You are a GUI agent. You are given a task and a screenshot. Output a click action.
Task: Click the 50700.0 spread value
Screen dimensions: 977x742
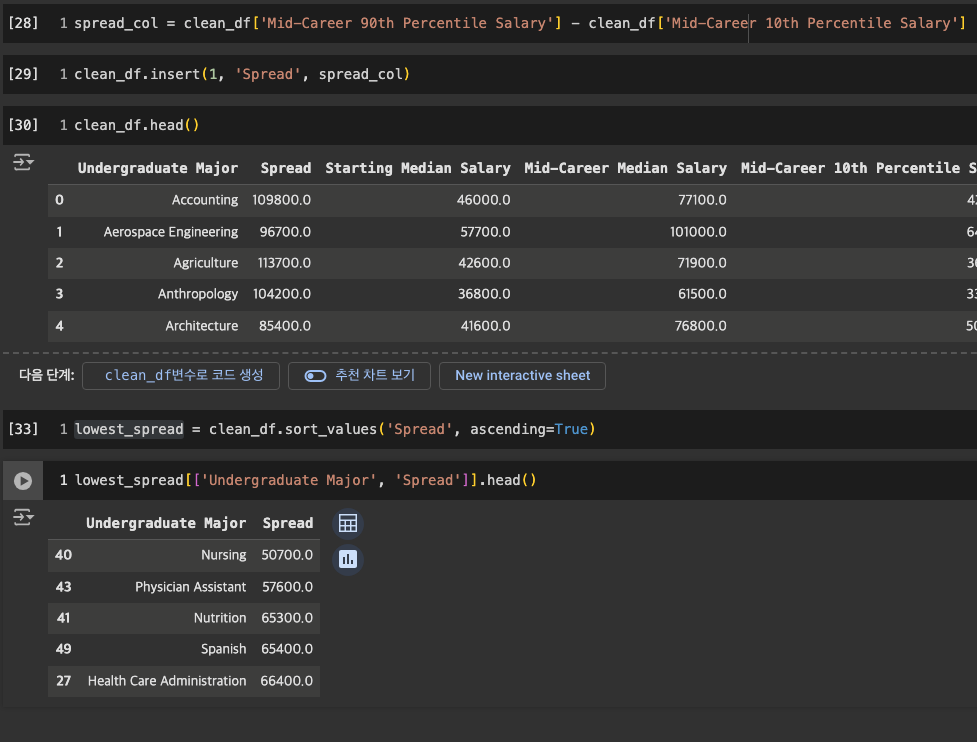287,555
